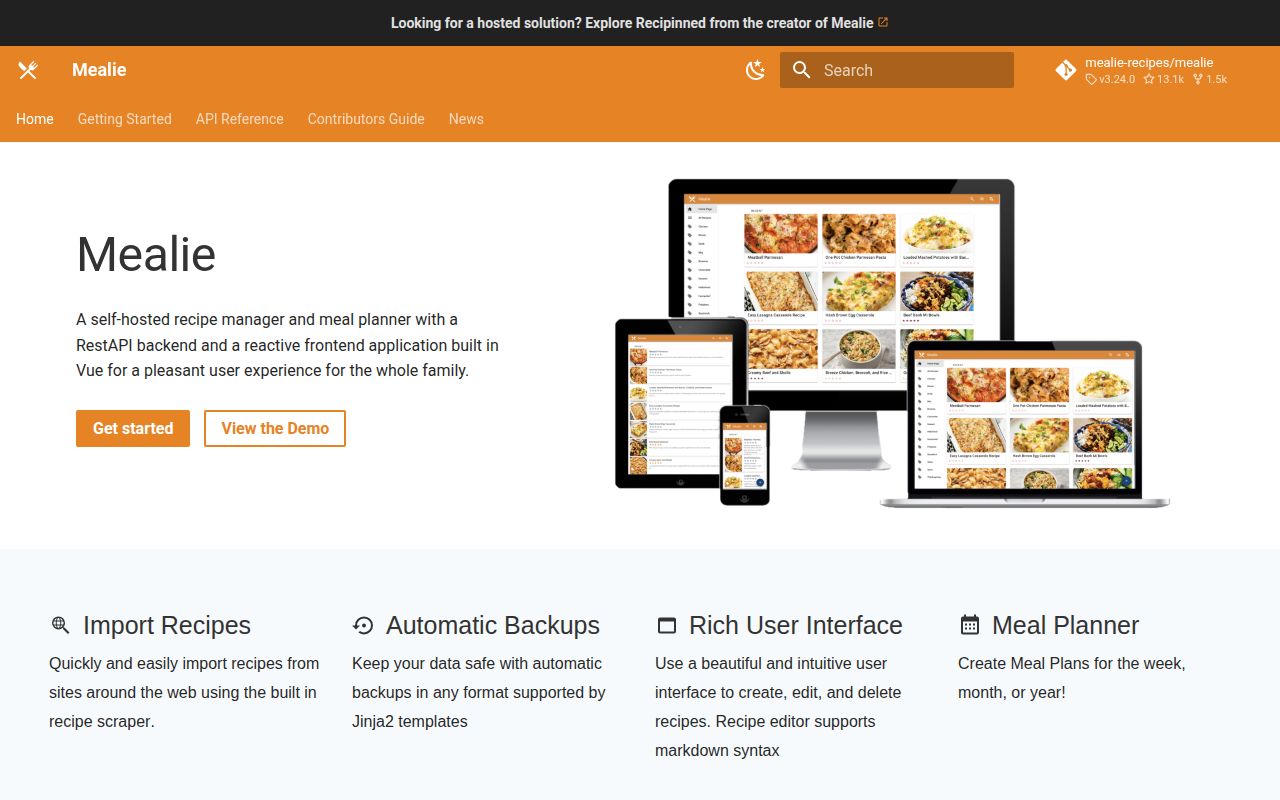The height and width of the screenshot is (800, 1280).
Task: Click the Mealie site title in the header
Action: pyautogui.click(x=99, y=70)
